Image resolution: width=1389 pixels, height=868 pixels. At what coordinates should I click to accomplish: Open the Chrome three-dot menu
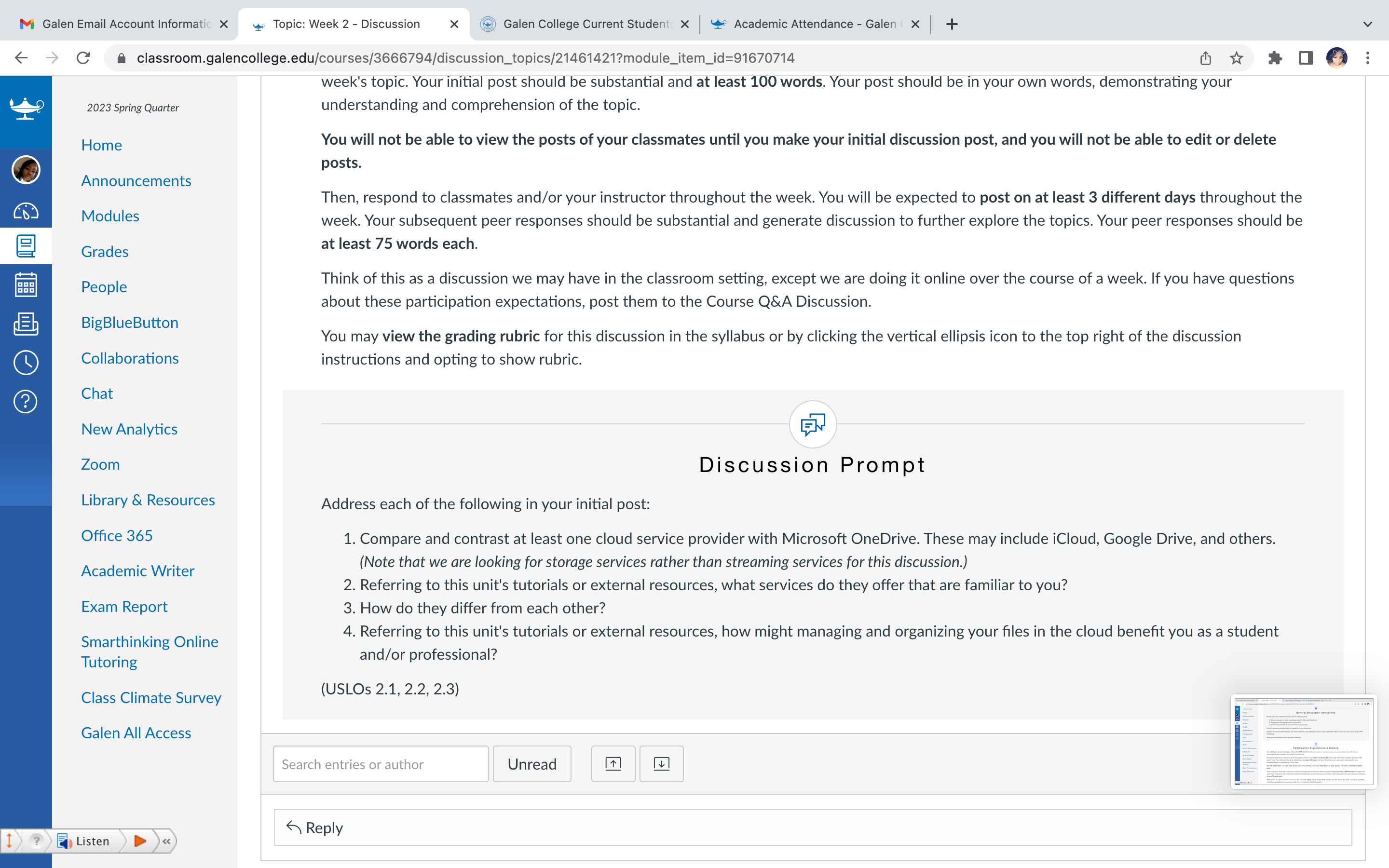[x=1368, y=58]
